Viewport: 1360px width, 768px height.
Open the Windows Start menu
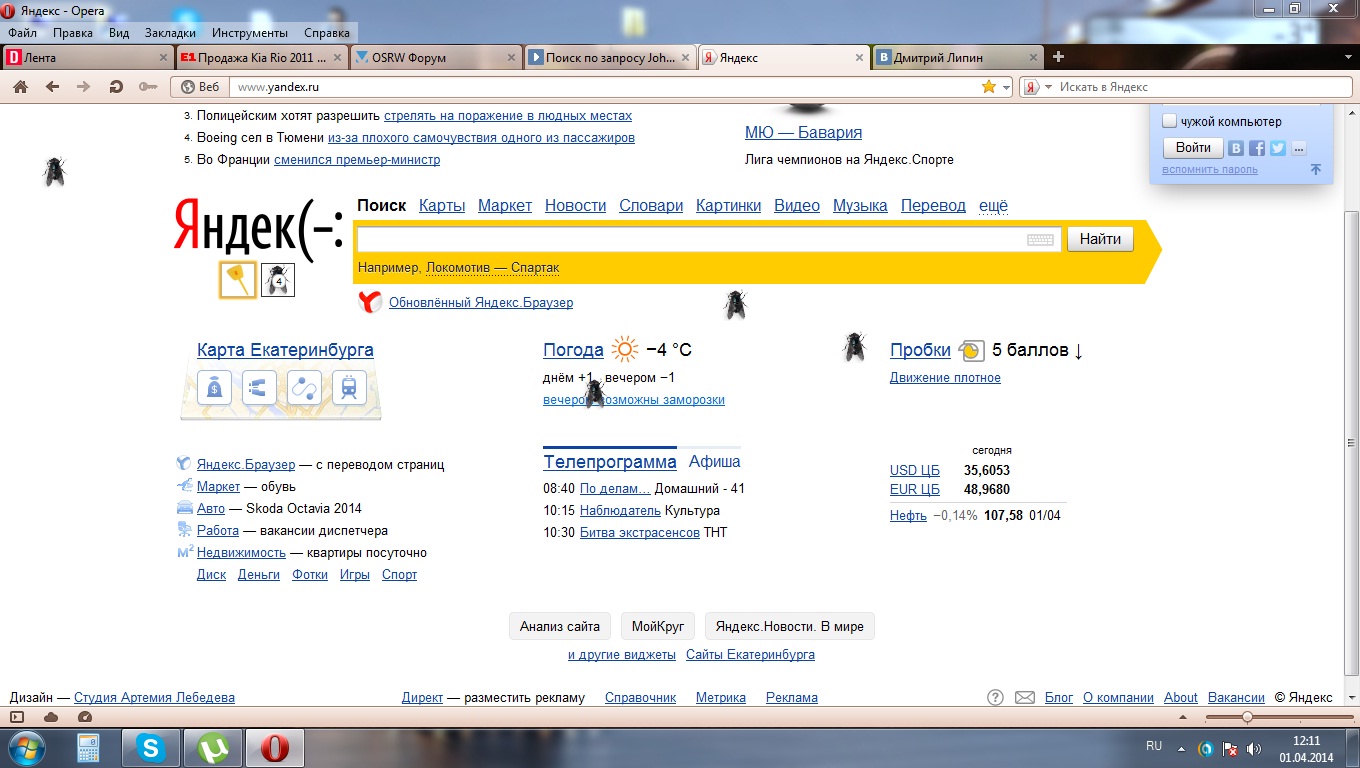pos(27,748)
